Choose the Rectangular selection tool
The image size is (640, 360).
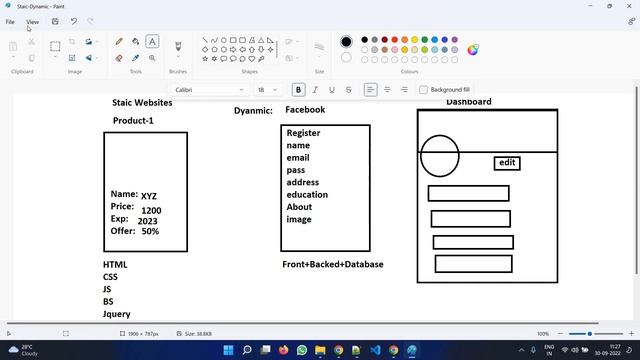pyautogui.click(x=55, y=46)
